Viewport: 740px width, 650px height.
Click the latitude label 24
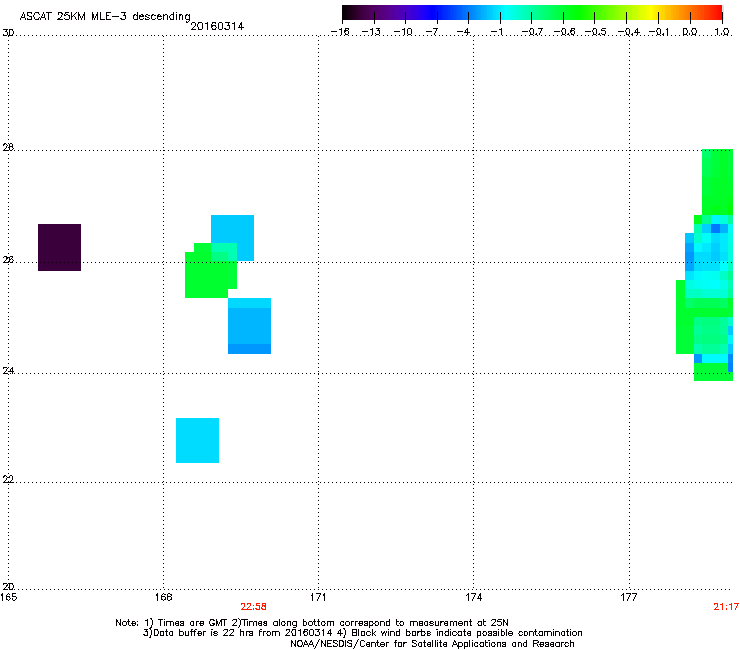click(x=8, y=371)
